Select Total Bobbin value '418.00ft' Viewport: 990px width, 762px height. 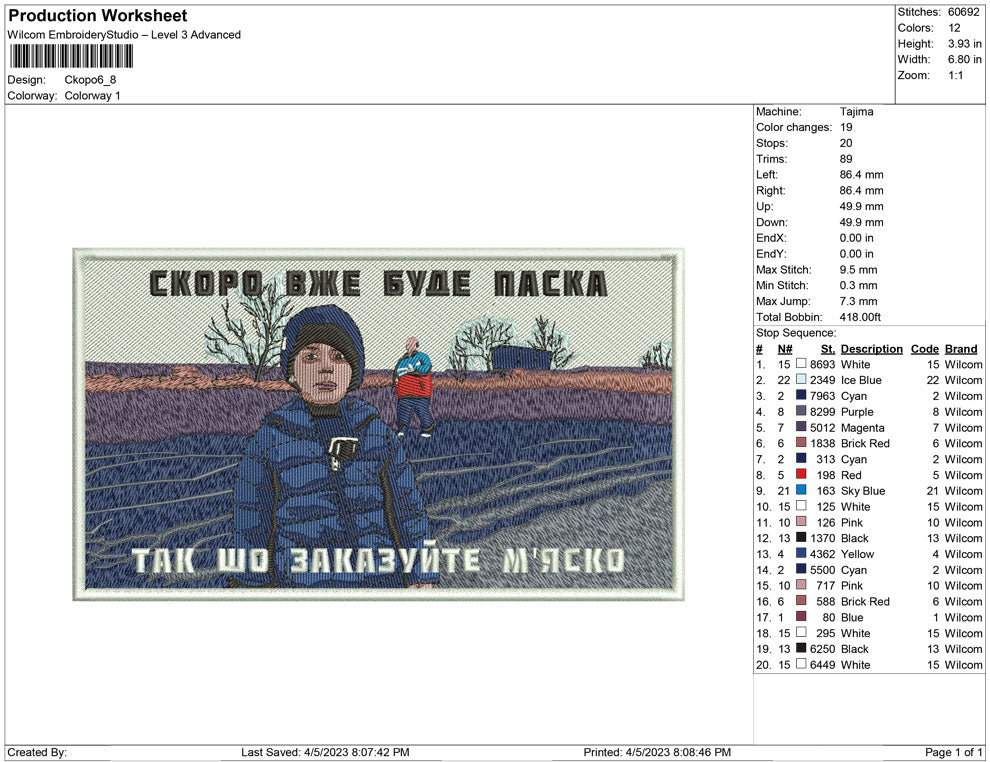click(x=860, y=317)
